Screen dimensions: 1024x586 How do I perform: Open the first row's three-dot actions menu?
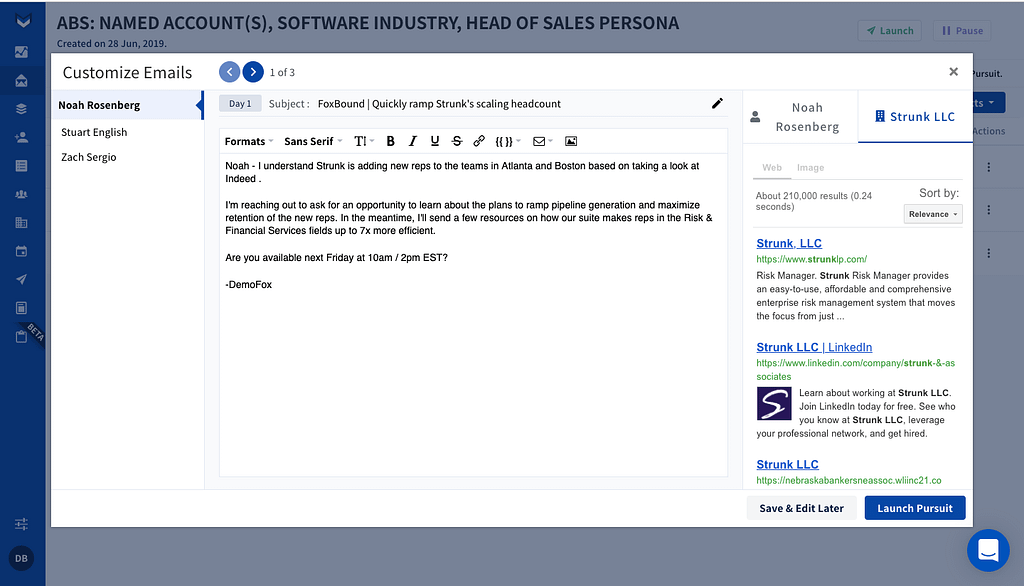point(989,167)
